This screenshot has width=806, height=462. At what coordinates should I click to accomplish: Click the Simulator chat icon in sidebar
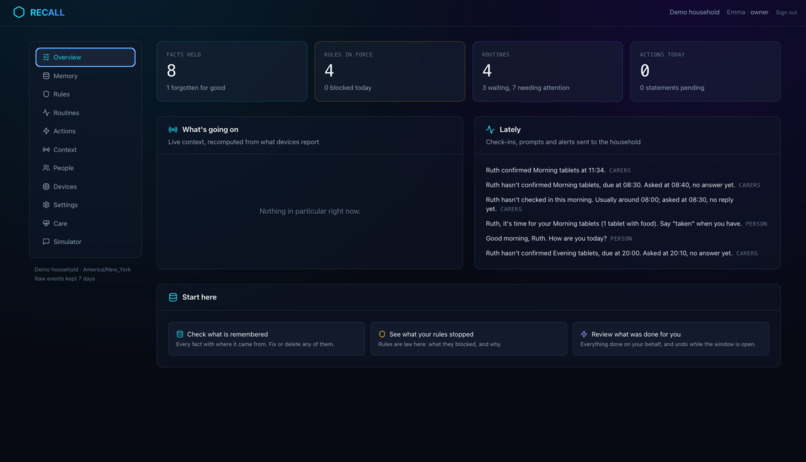[x=46, y=242]
